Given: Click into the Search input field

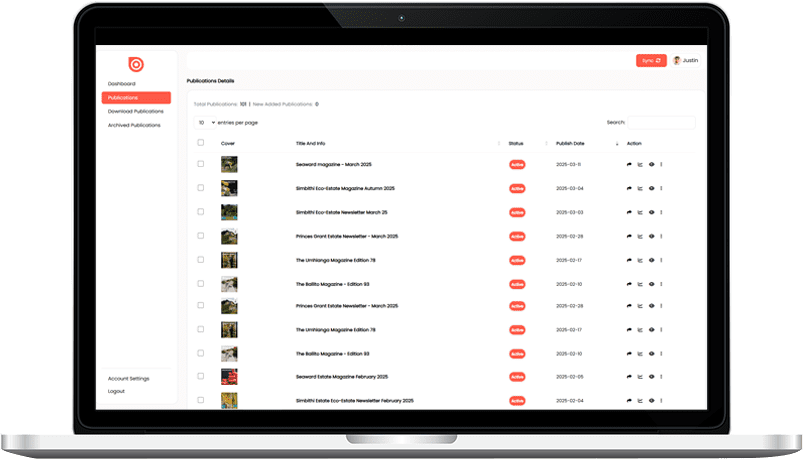Looking at the screenshot, I should (660, 122).
